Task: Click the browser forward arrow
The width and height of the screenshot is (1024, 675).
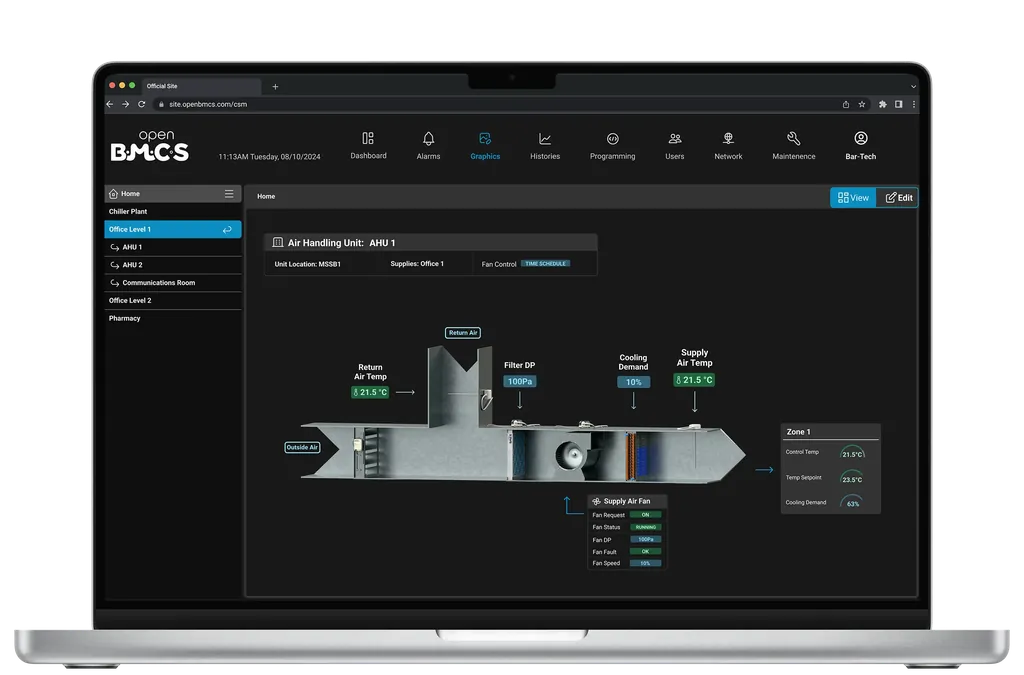Action: click(125, 104)
